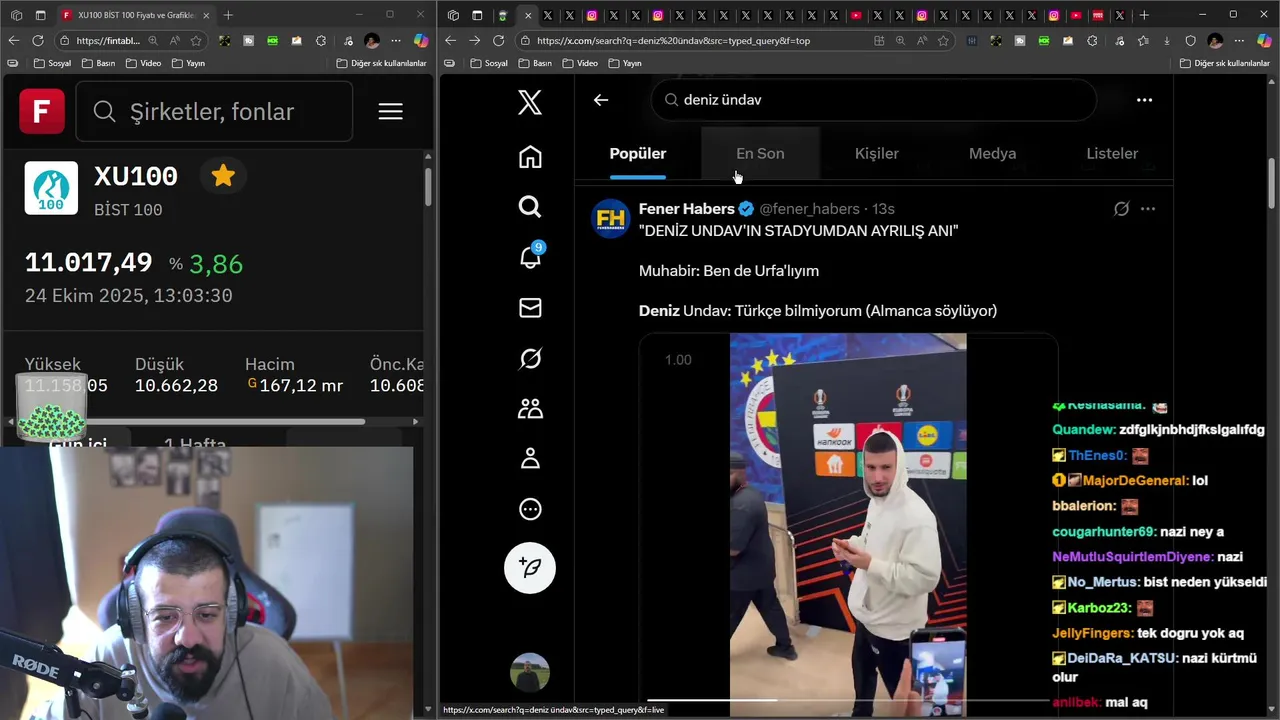Open a new tab in X browser window

pos(1144,15)
